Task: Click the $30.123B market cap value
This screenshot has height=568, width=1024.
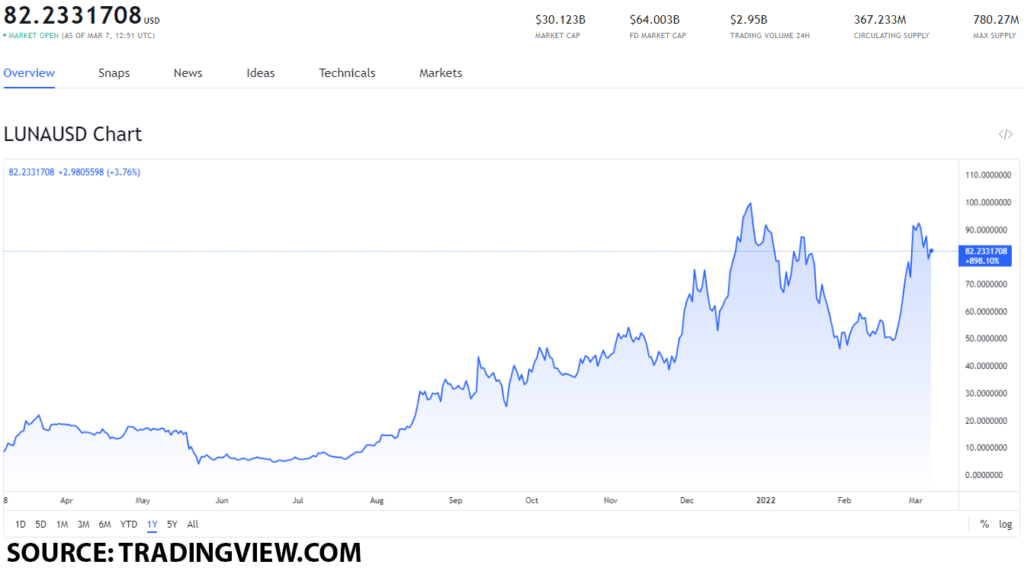Action: point(560,20)
